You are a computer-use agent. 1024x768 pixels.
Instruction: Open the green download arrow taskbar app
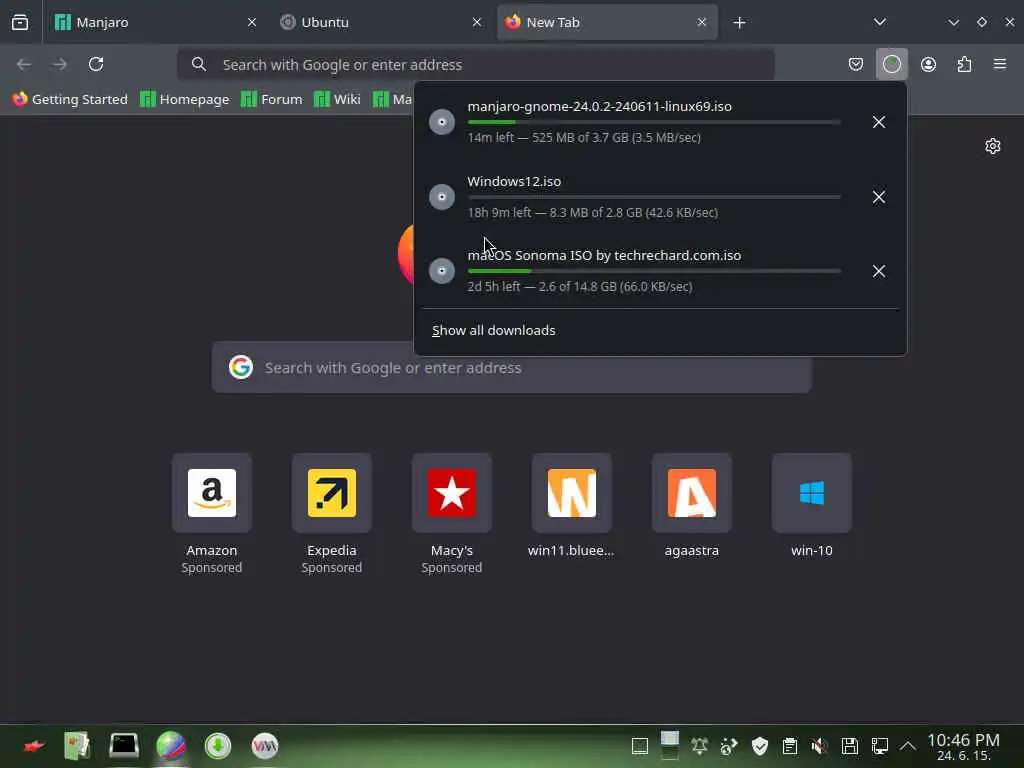(217, 746)
